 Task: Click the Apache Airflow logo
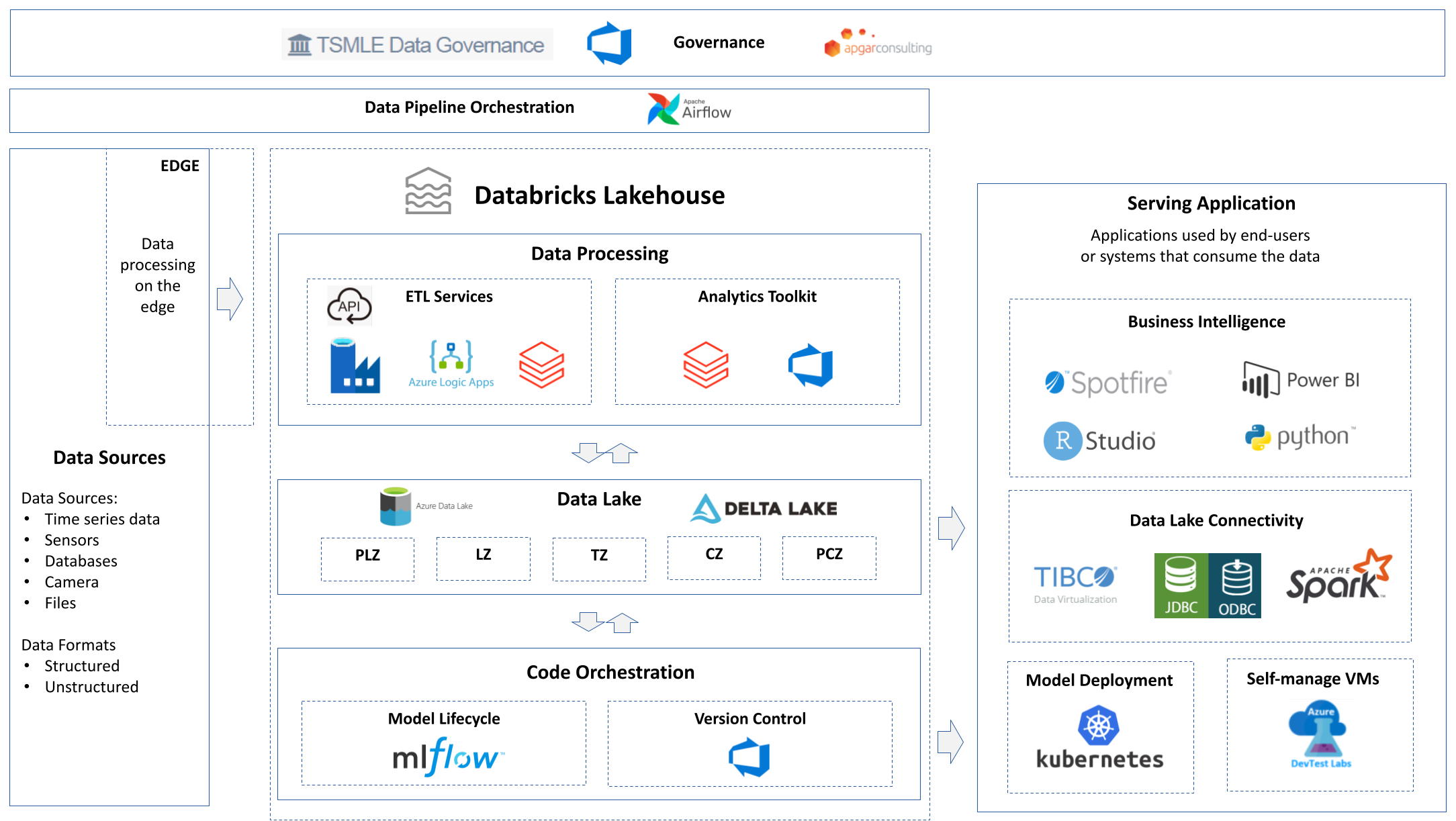(x=689, y=109)
